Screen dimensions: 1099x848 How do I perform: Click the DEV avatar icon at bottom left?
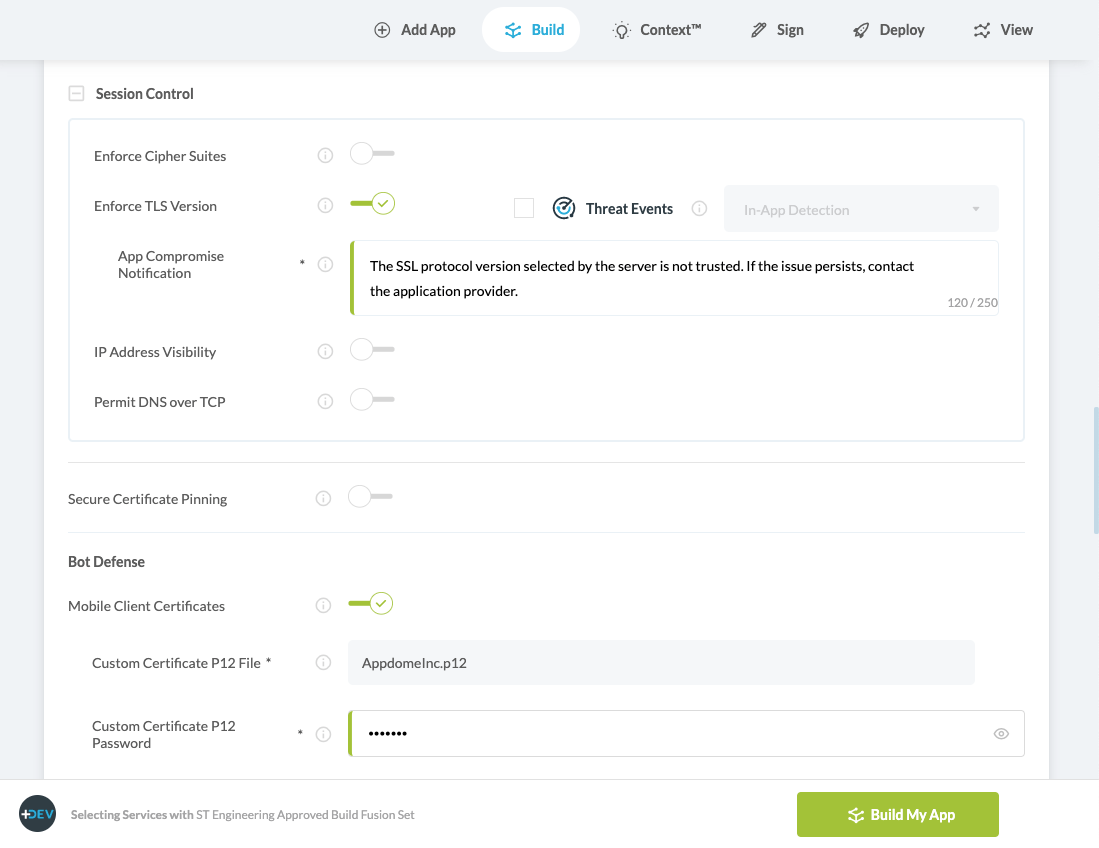37,814
